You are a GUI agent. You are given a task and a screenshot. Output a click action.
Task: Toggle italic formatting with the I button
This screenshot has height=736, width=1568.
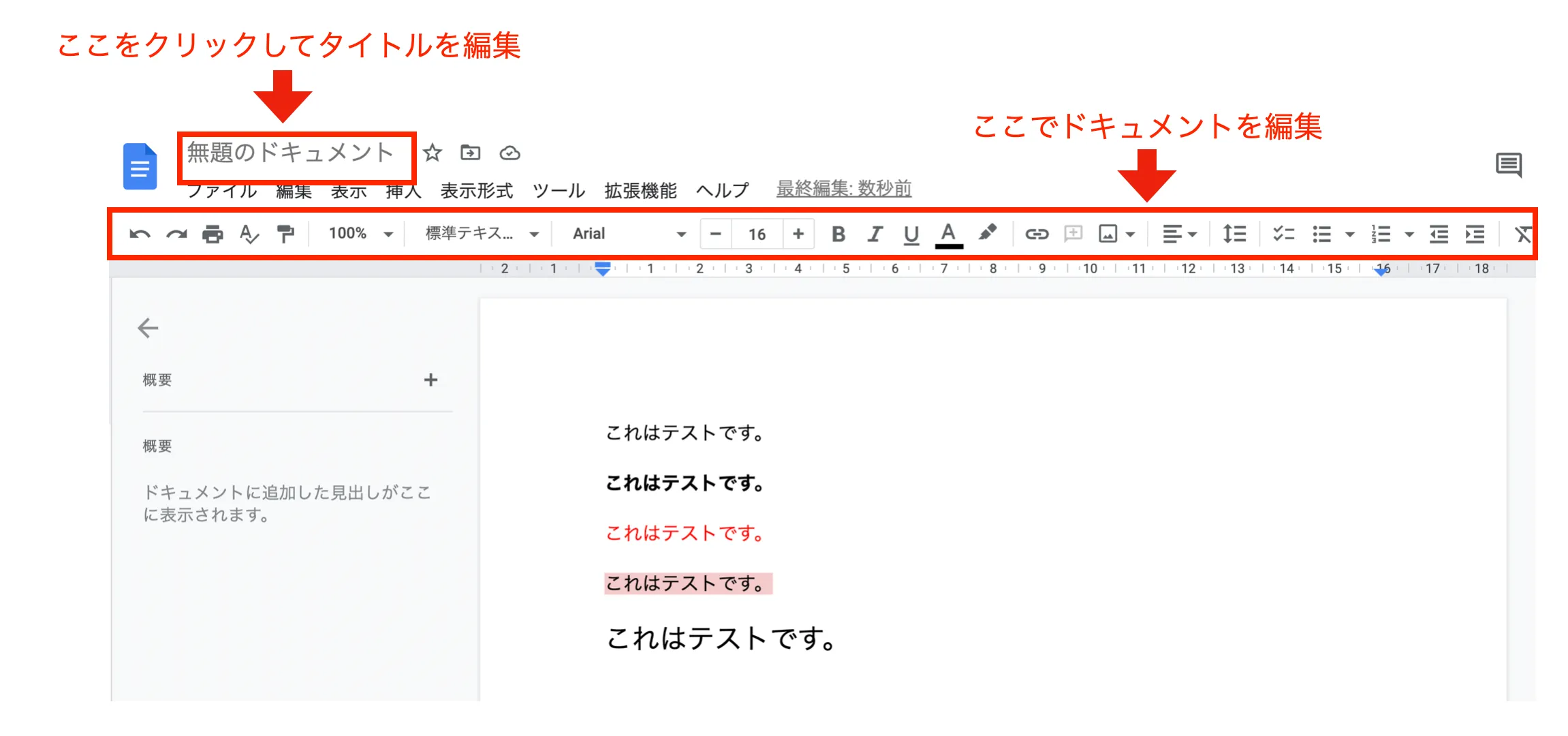[x=875, y=234]
